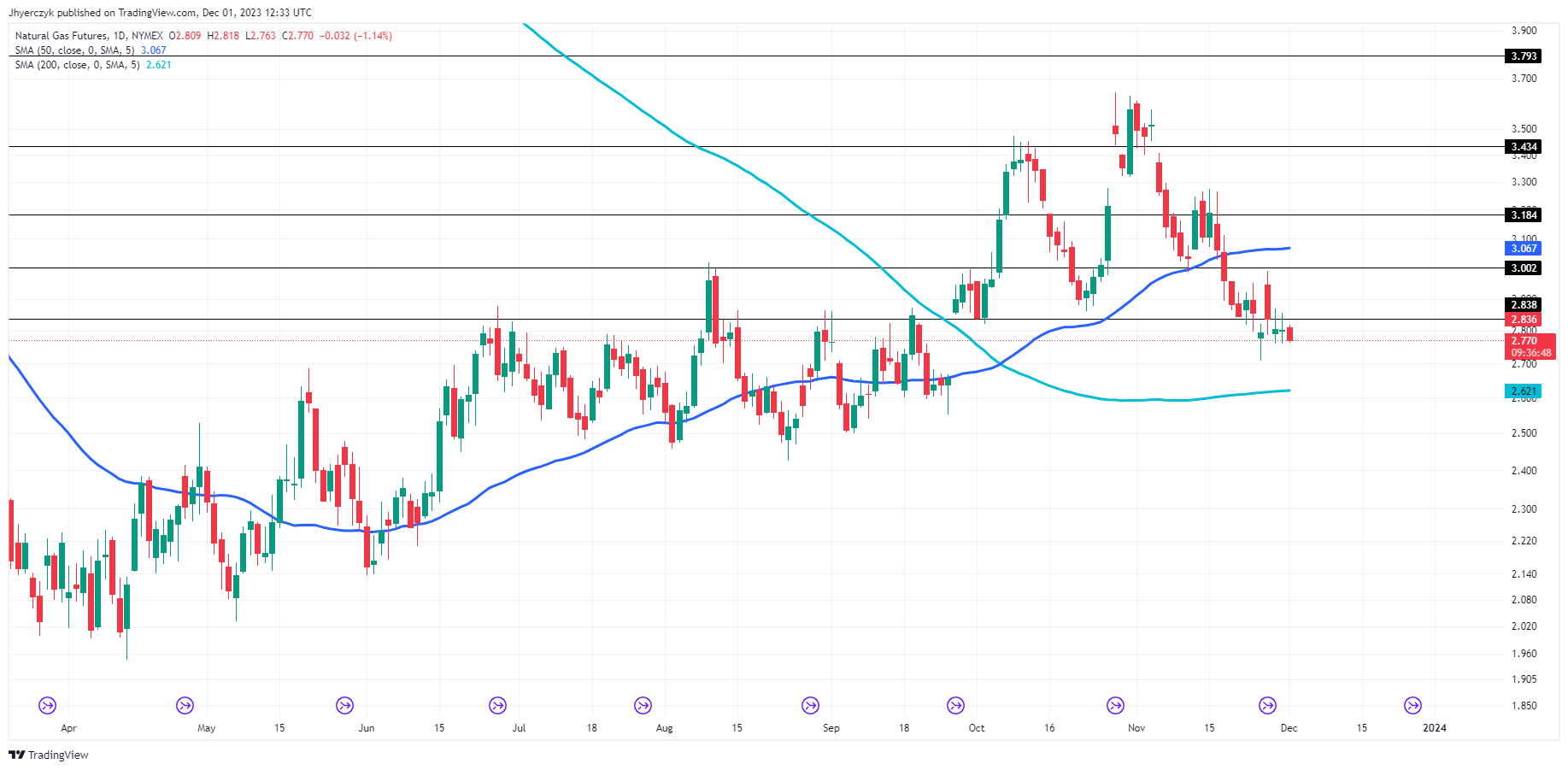The height and width of the screenshot is (770, 1568).
Task: Click the contract rollover icon just before 2024
Action: [1412, 706]
